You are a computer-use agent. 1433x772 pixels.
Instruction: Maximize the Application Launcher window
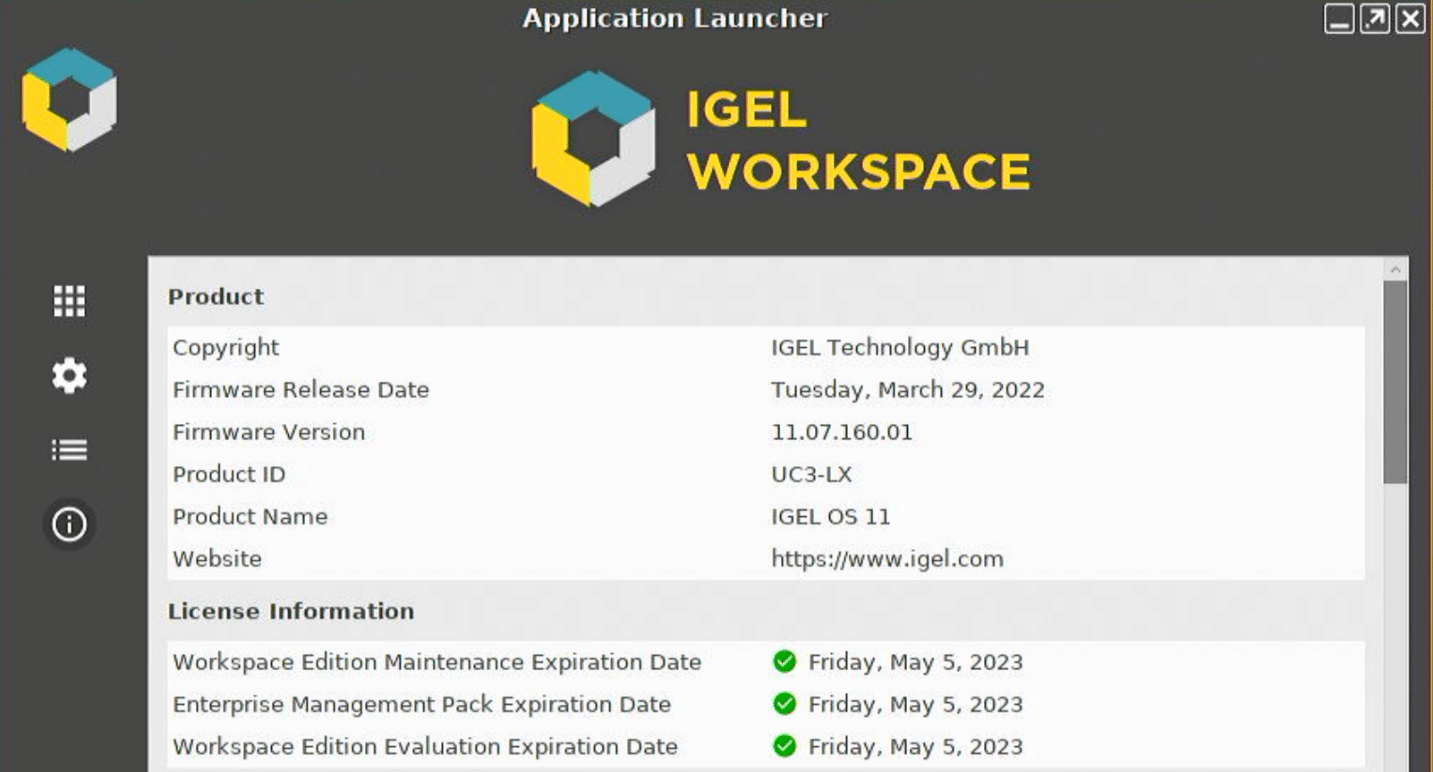coord(1375,19)
